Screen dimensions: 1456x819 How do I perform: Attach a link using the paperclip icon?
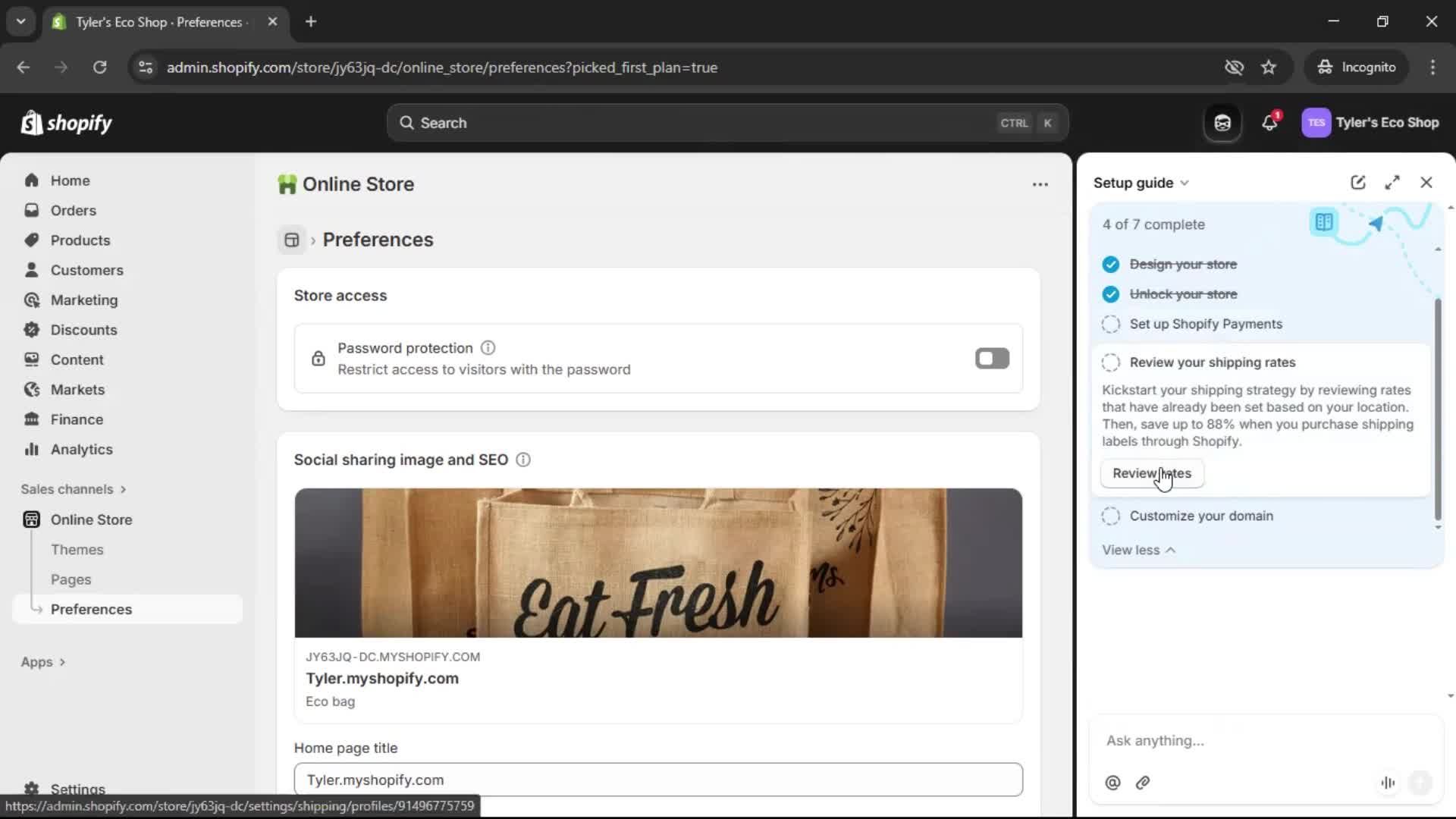[x=1143, y=783]
